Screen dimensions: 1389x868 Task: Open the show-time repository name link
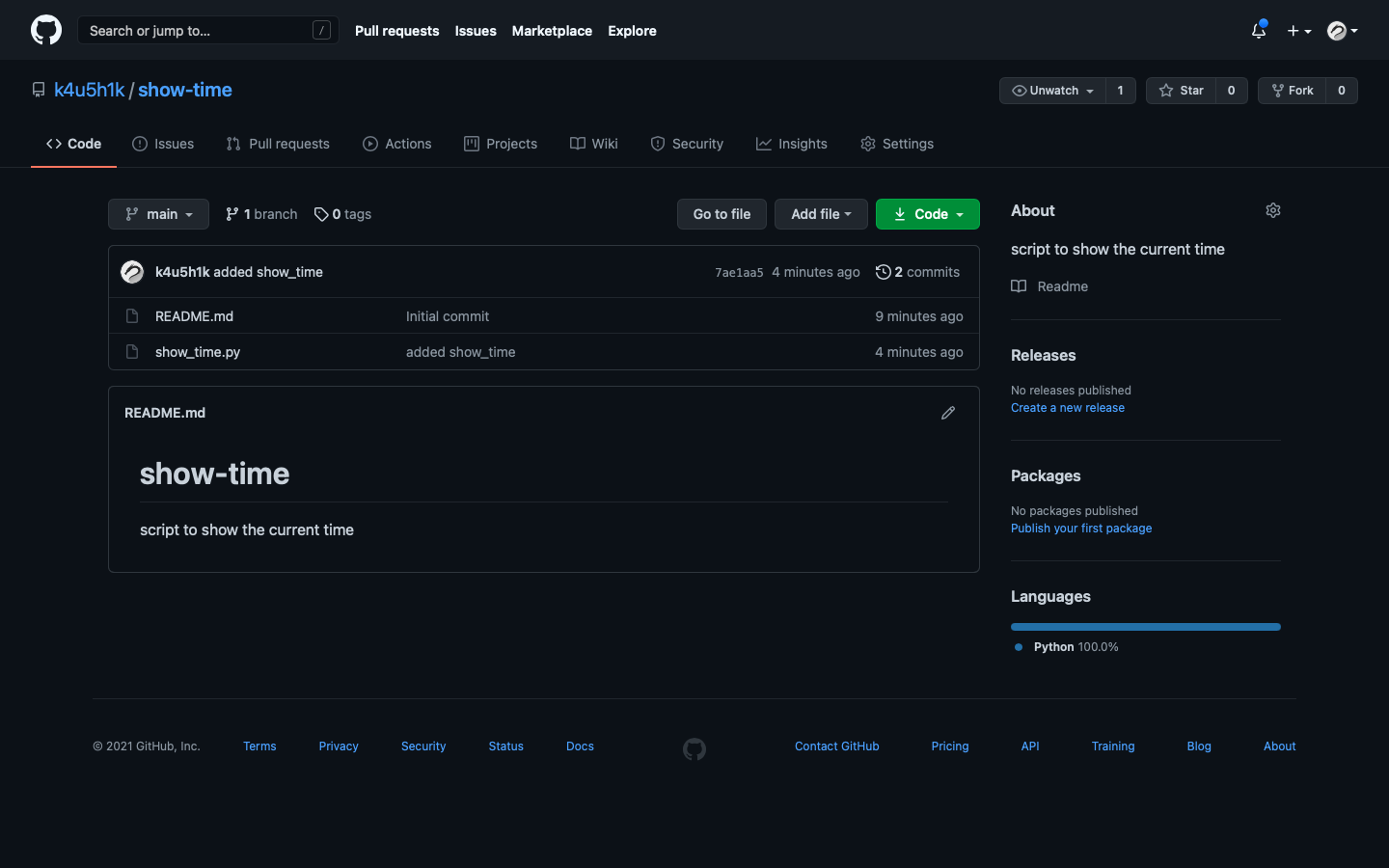tap(185, 90)
